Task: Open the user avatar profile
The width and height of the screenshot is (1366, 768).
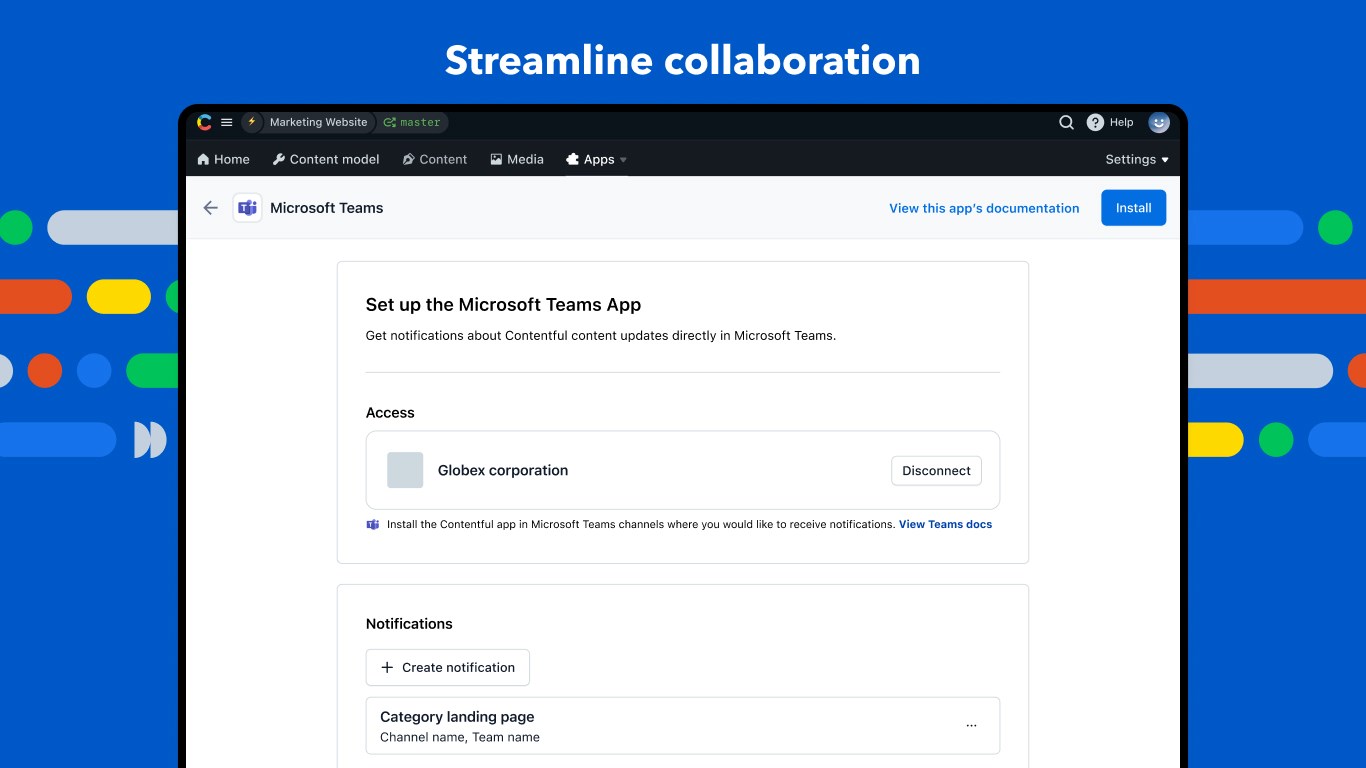Action: [1159, 122]
